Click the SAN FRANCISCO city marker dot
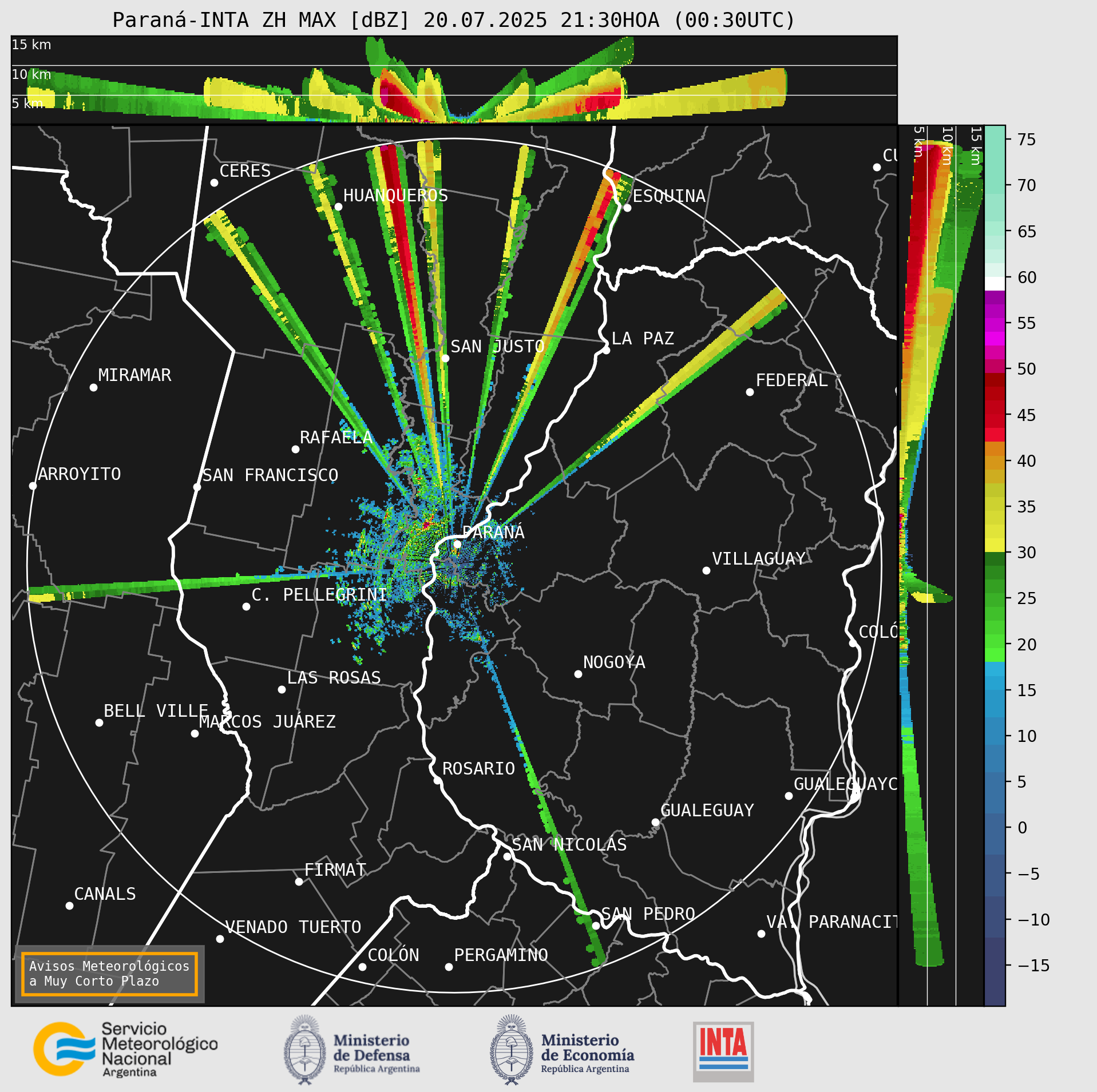Viewport: 1097px width, 1092px height. tap(197, 487)
